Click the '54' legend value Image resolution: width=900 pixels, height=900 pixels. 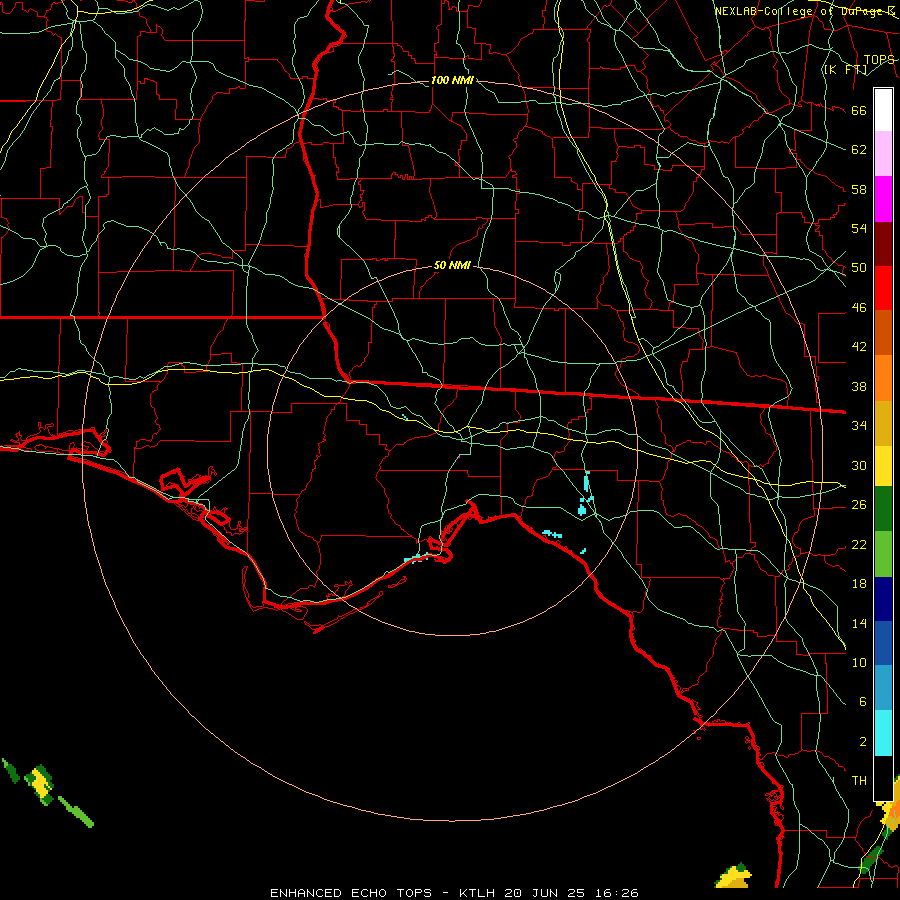pos(859,228)
